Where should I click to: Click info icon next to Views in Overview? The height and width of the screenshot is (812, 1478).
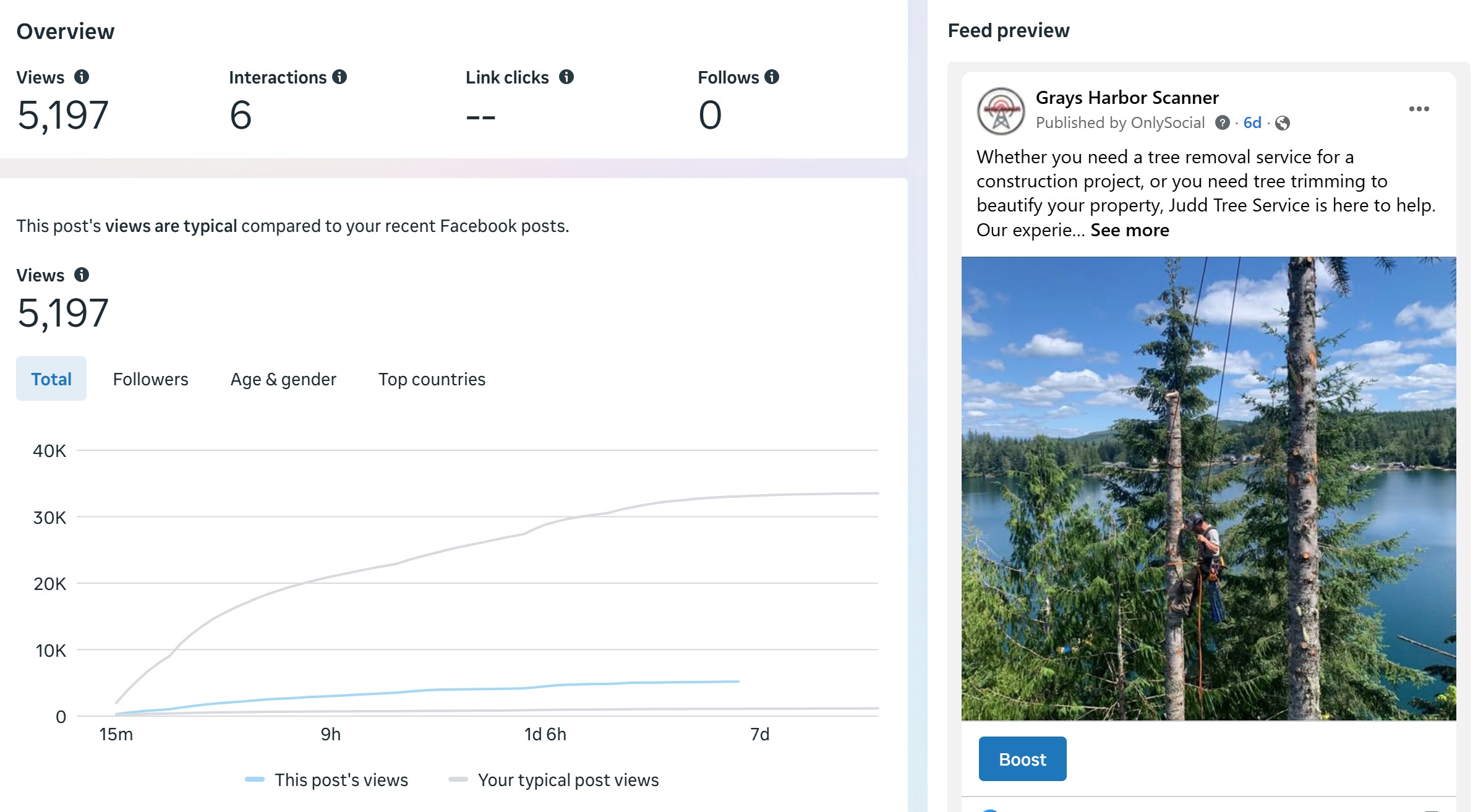click(82, 77)
